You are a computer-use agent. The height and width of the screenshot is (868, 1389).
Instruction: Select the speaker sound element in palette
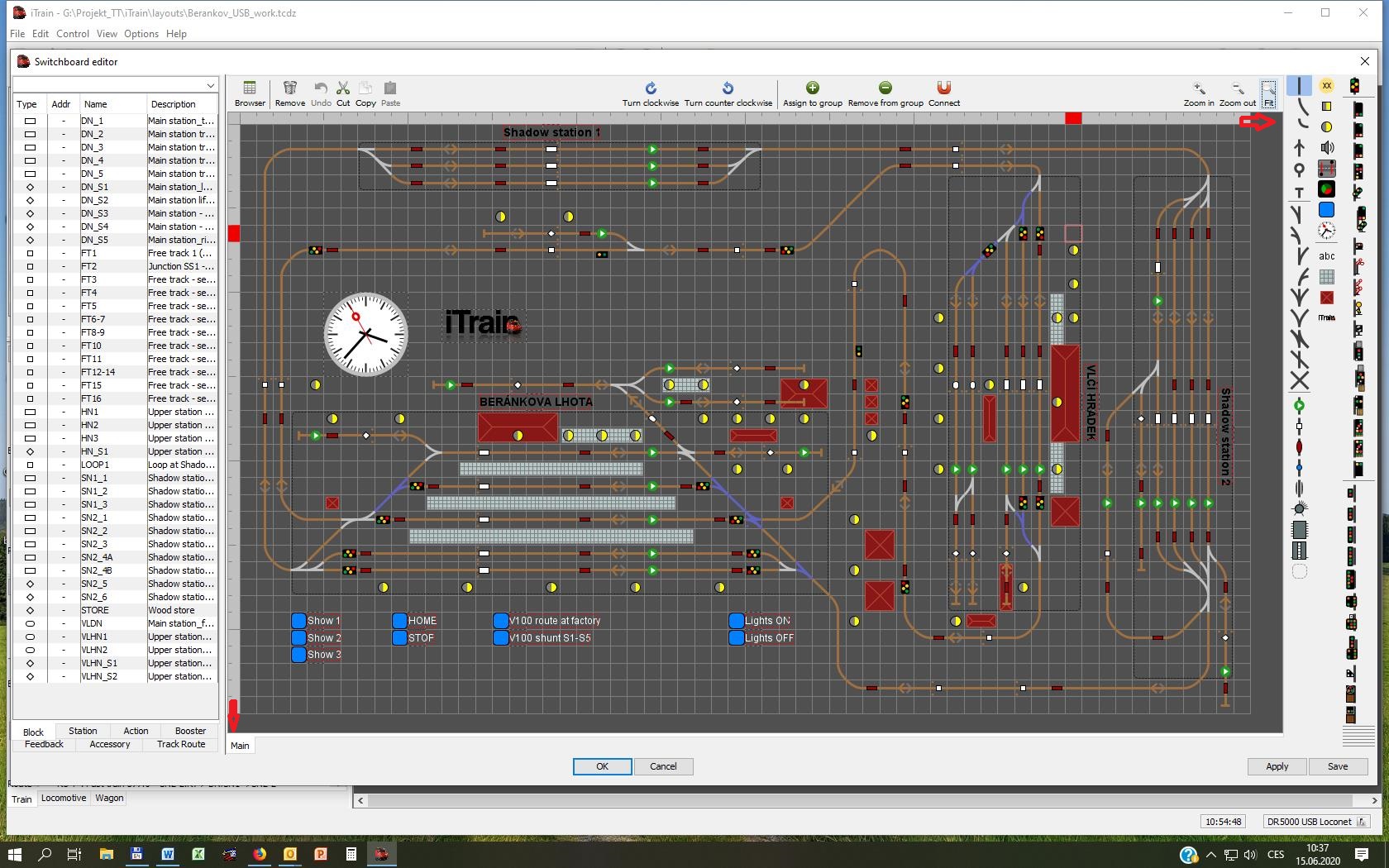(1327, 148)
